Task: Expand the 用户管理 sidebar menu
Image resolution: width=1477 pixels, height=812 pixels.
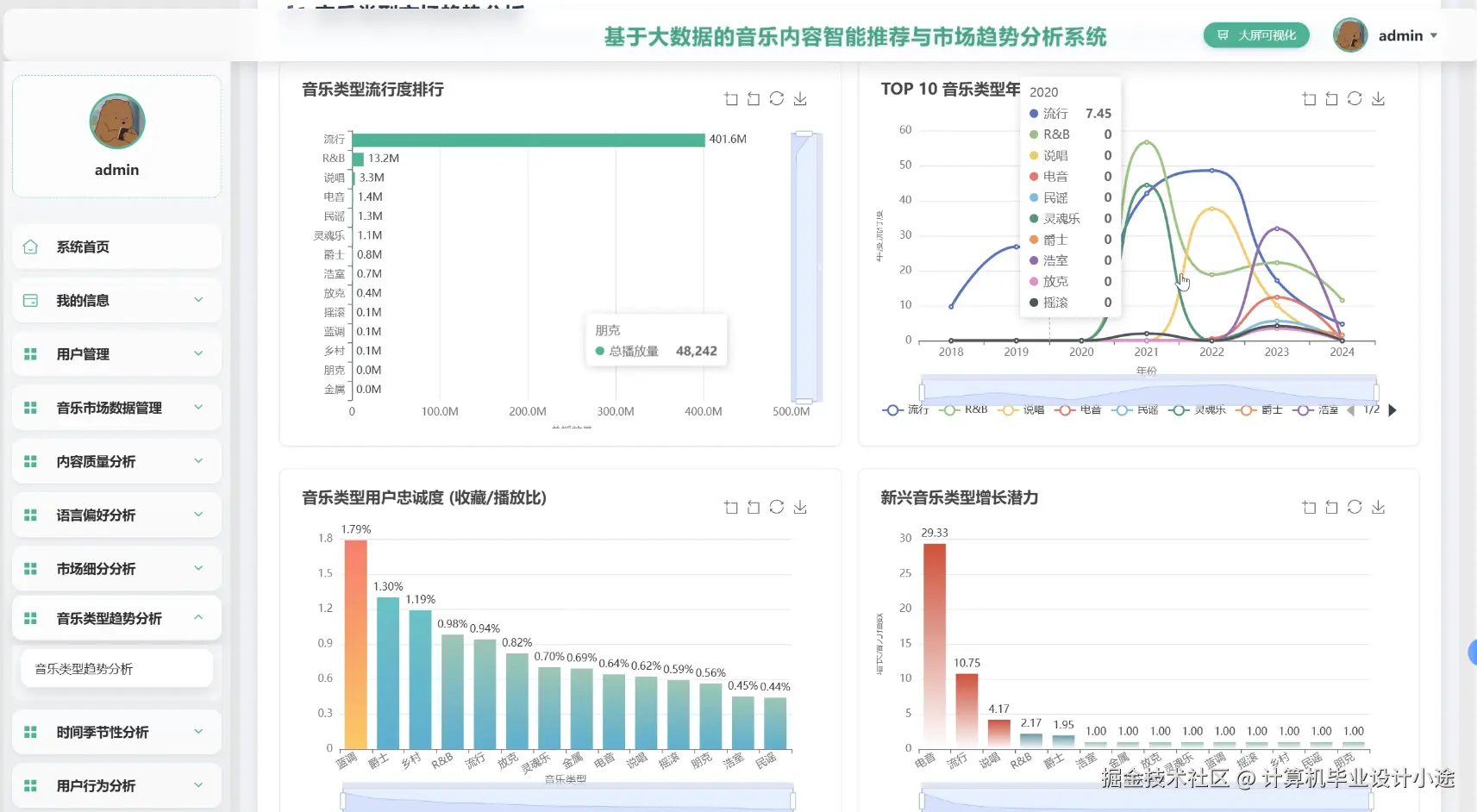Action: point(116,353)
